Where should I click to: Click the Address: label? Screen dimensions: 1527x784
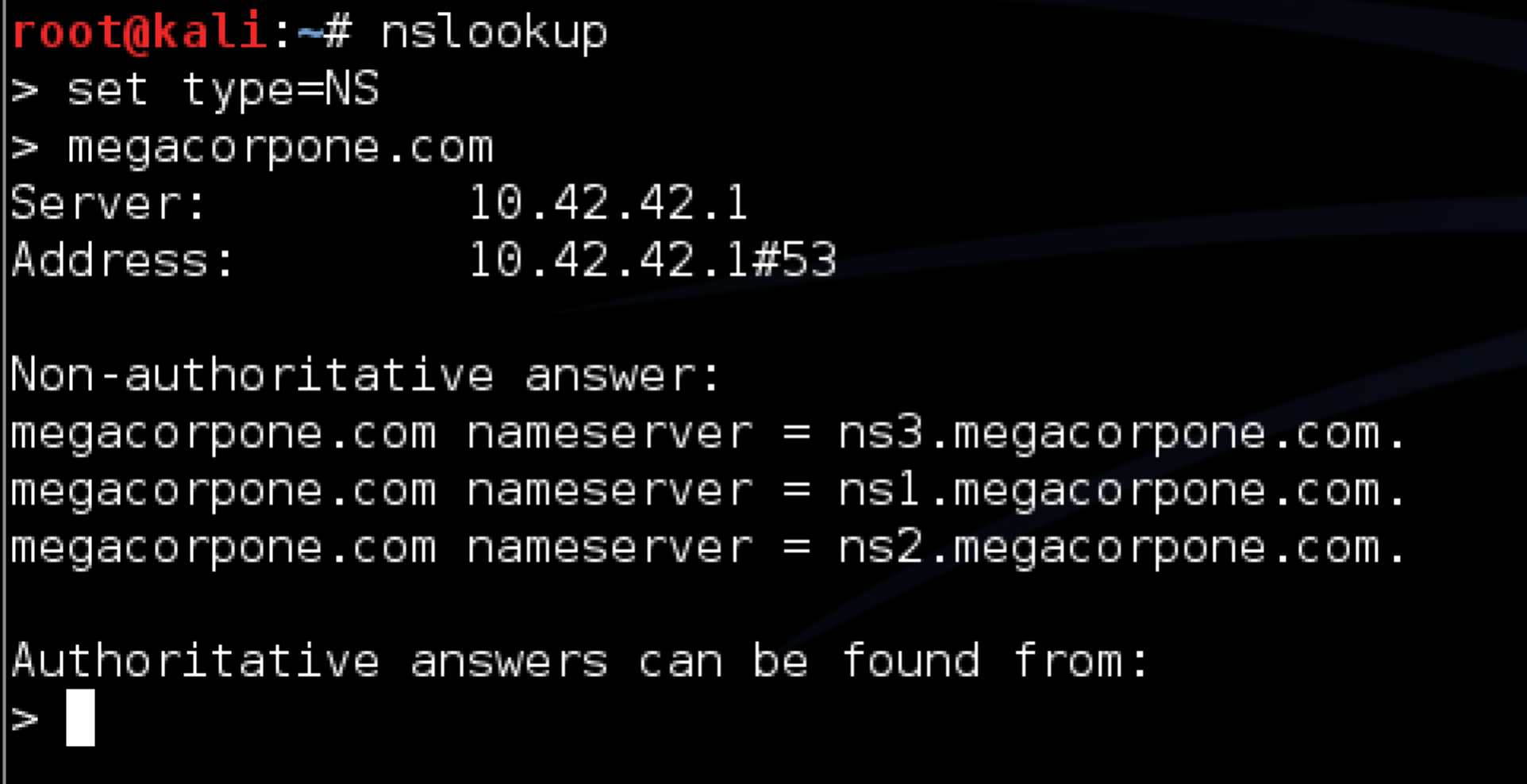point(123,260)
